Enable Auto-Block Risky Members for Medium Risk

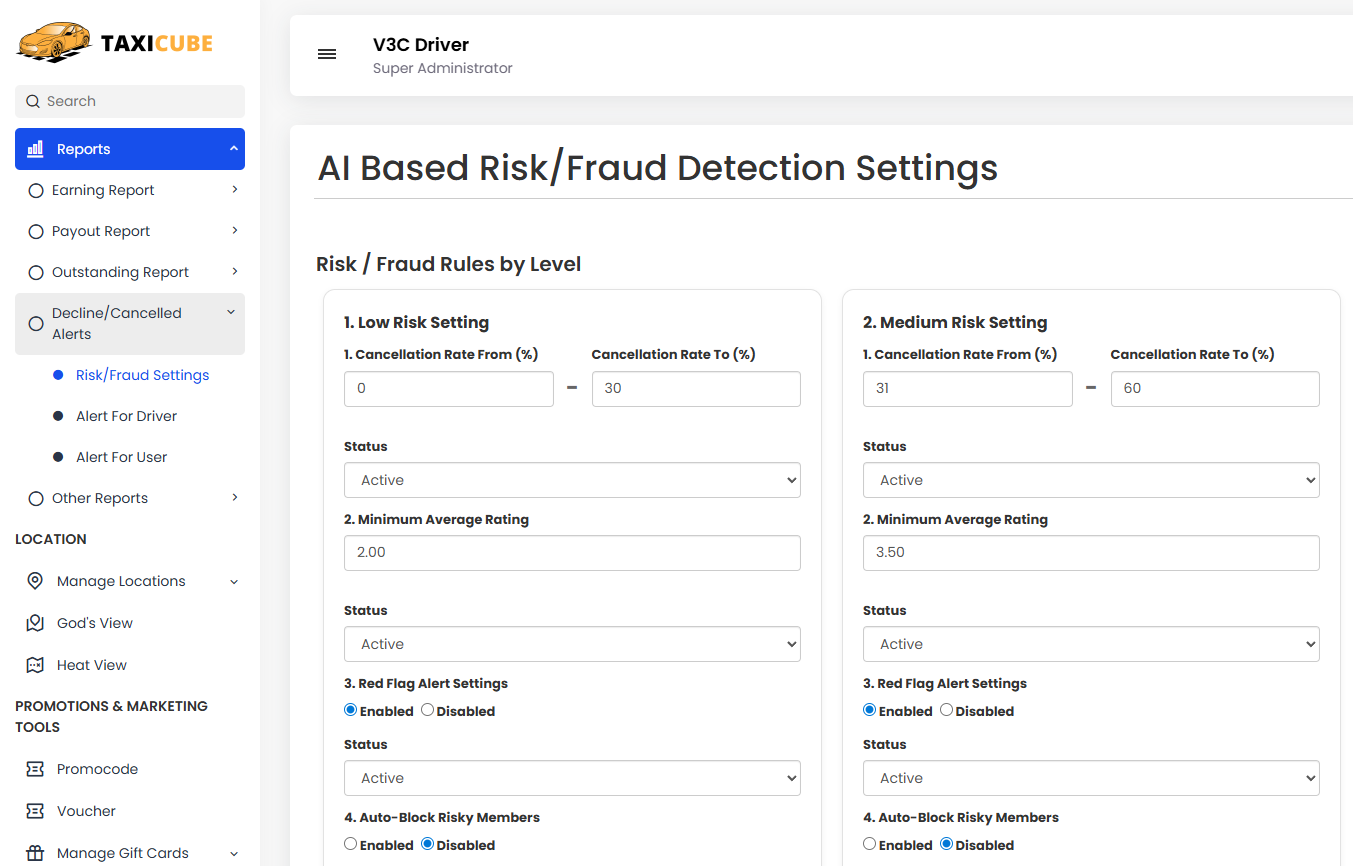[869, 844]
